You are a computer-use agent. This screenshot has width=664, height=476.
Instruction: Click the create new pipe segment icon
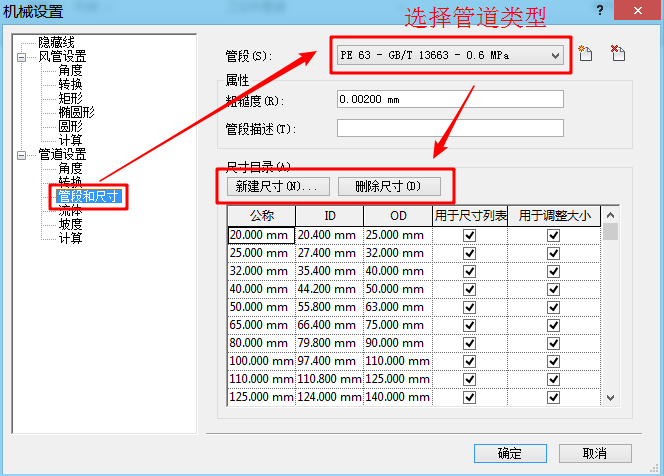point(585,54)
